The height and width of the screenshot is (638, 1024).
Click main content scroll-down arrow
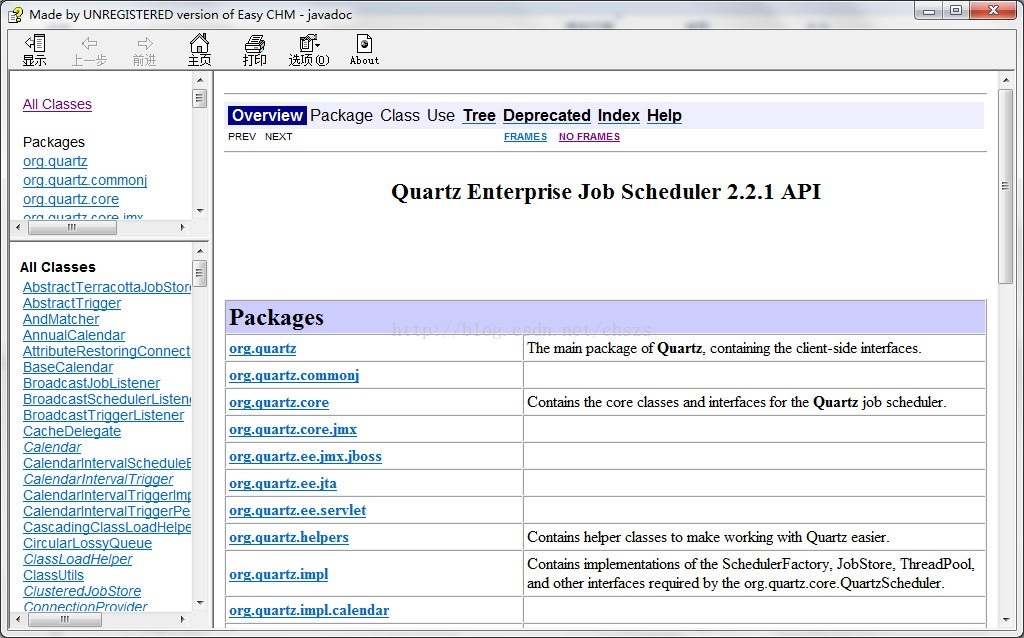pyautogui.click(x=1006, y=620)
